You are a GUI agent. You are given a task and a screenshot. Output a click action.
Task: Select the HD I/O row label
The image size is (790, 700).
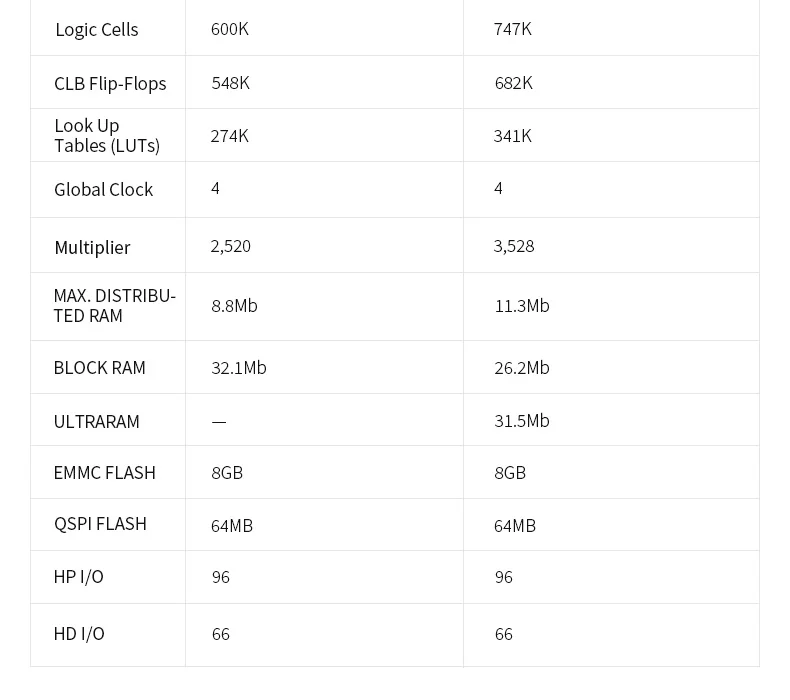tap(79, 634)
